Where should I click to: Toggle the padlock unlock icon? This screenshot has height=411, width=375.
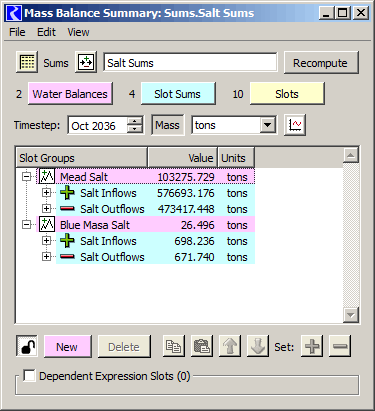27,346
